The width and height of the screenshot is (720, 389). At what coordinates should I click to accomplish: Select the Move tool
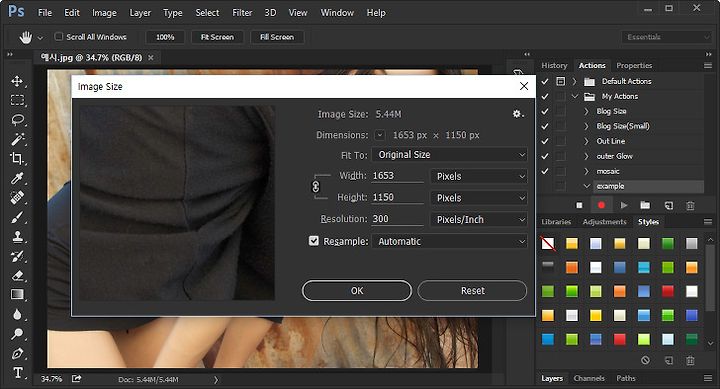point(17,81)
